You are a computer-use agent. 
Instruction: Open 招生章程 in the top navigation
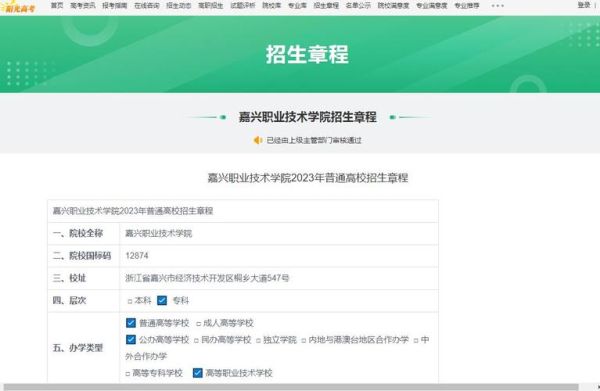(x=326, y=5)
